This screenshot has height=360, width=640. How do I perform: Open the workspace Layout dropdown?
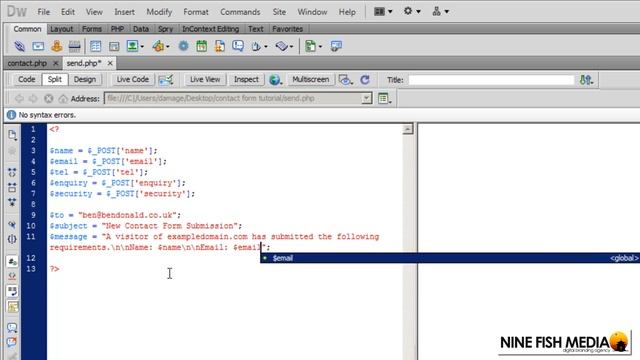(383, 11)
